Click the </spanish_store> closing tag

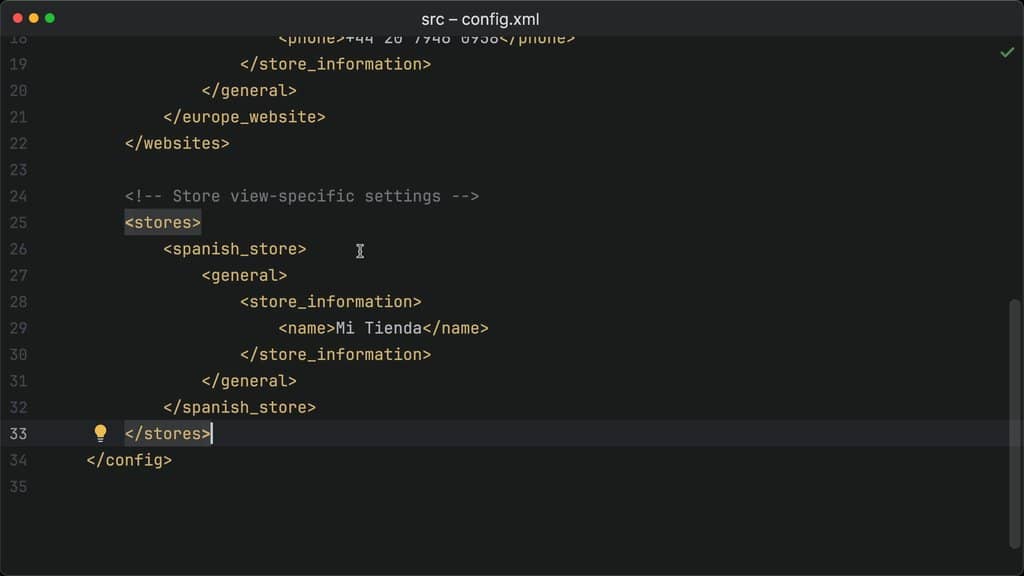240,408
